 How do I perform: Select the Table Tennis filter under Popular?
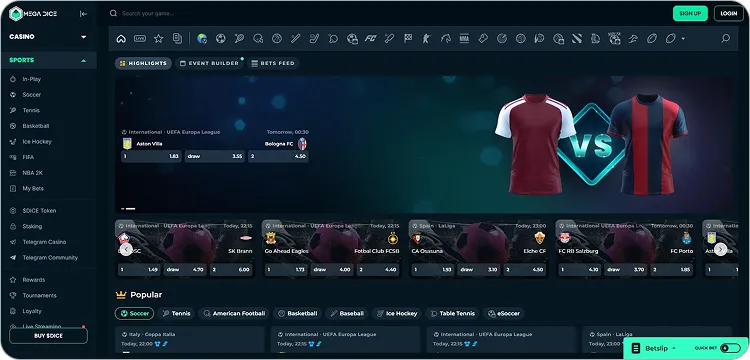(x=452, y=314)
